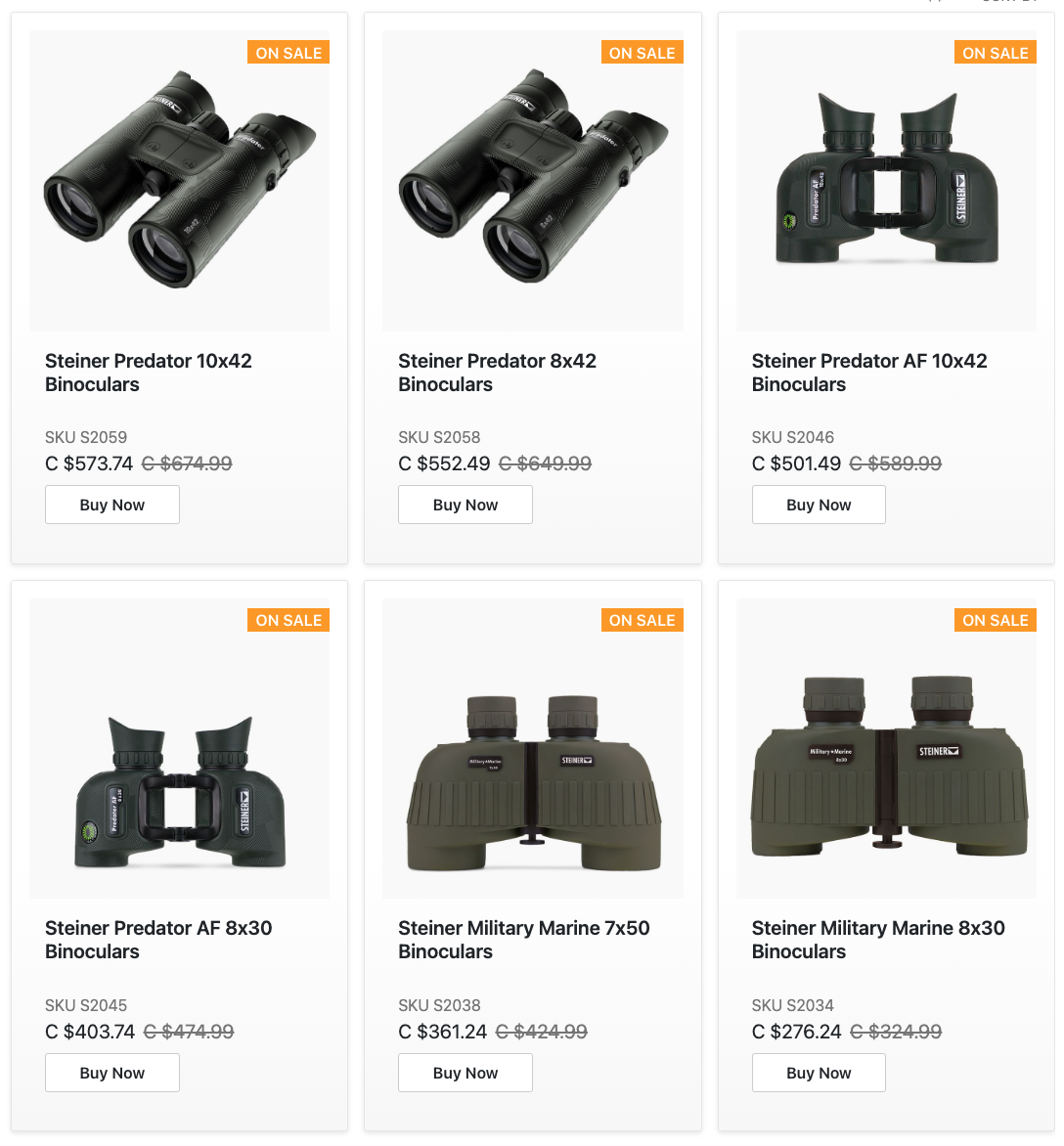Click Buy Now for Predator AF 8x30
Image resolution: width=1064 pixels, height=1146 pixels.
(111, 1073)
